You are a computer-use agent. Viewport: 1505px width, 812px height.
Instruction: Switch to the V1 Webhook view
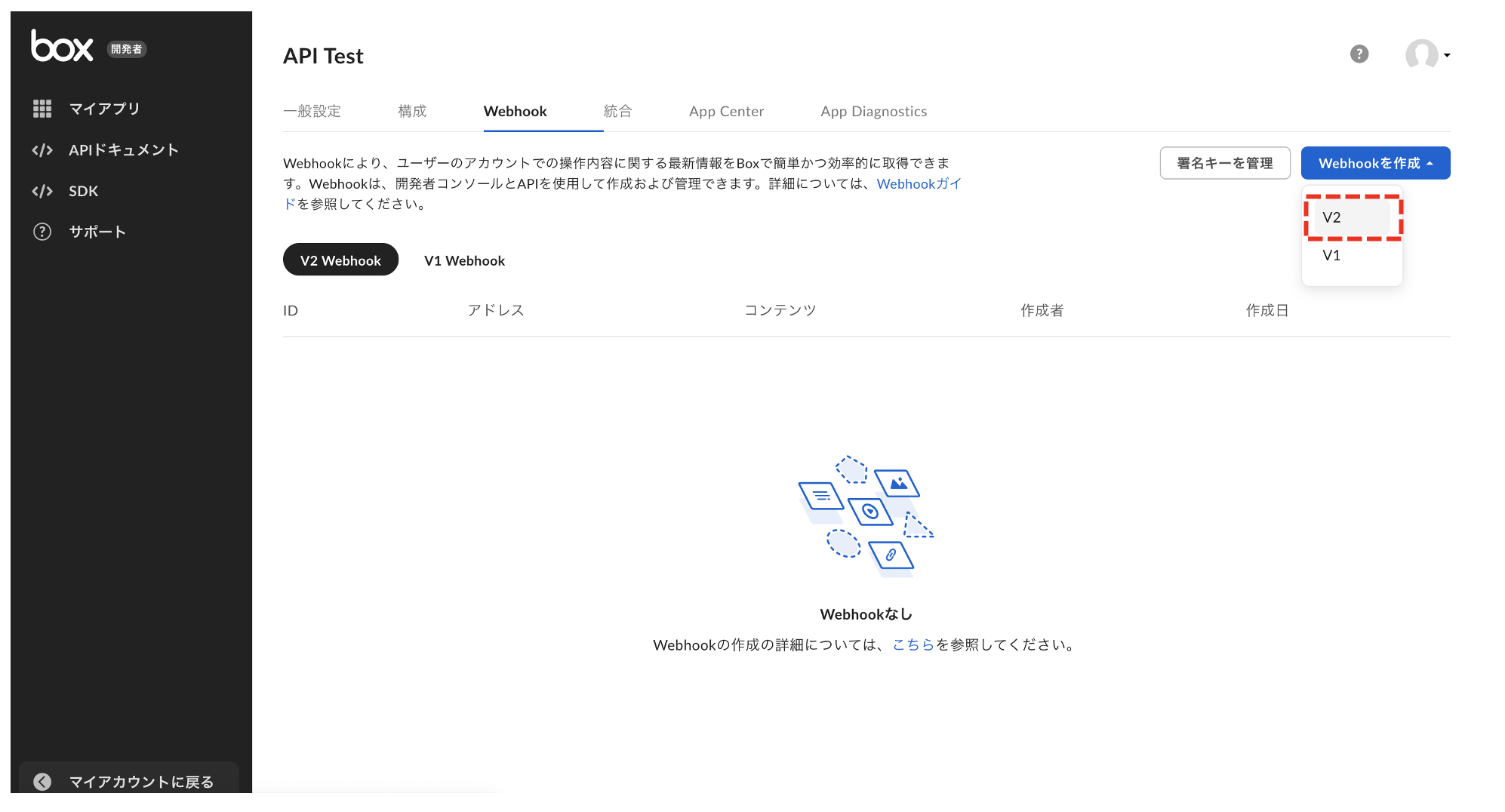(464, 260)
